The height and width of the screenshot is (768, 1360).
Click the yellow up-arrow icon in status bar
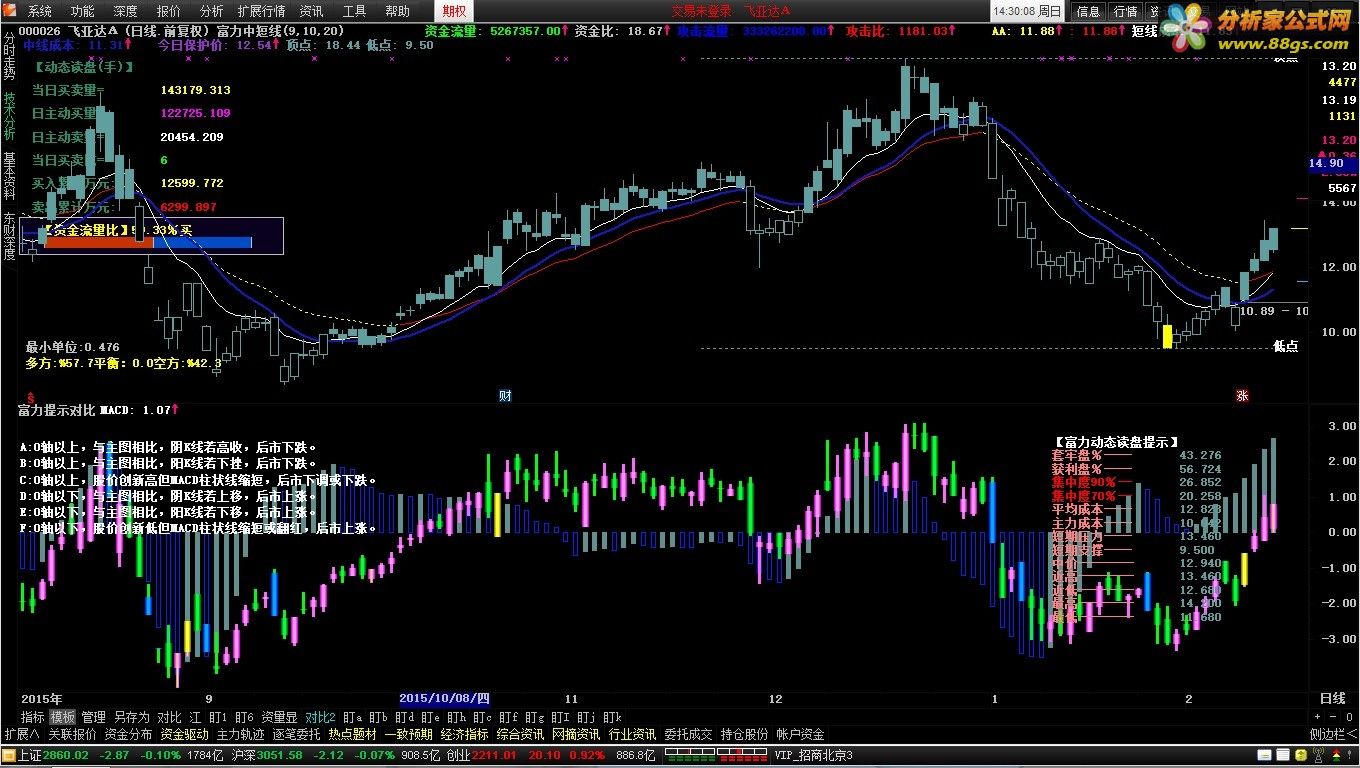(x=1301, y=755)
